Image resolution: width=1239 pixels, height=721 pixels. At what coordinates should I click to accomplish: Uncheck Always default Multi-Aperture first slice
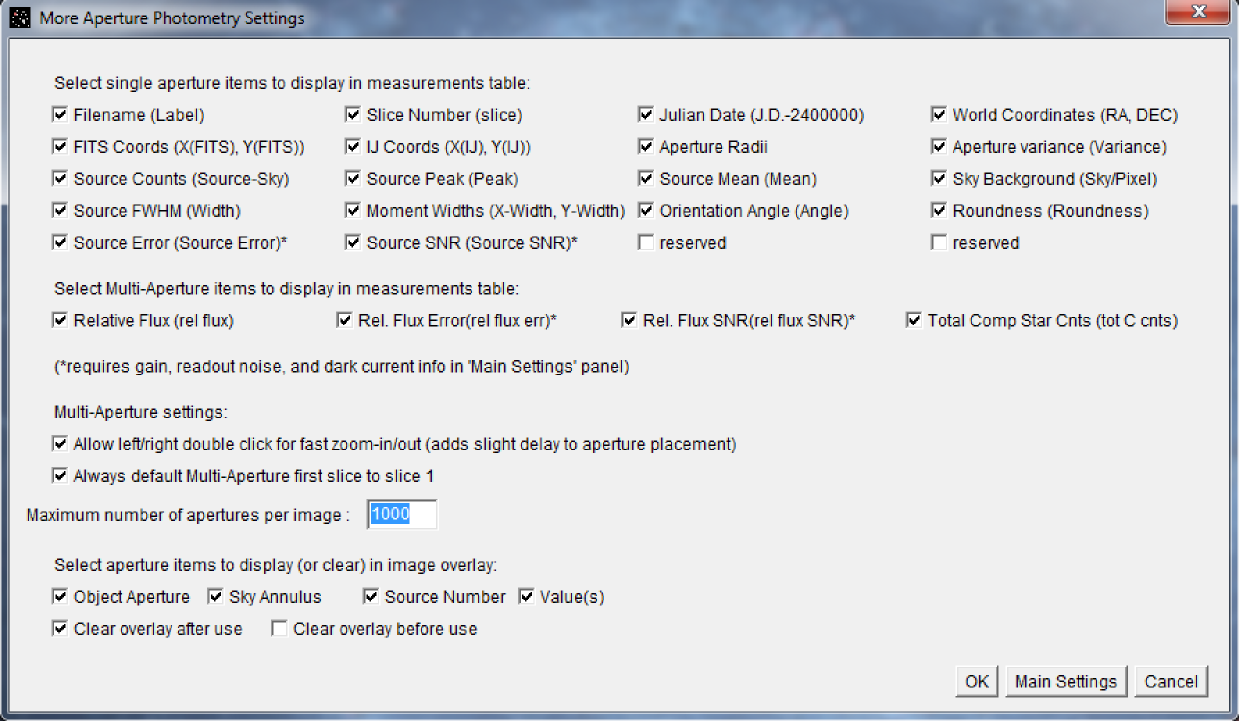point(61,476)
